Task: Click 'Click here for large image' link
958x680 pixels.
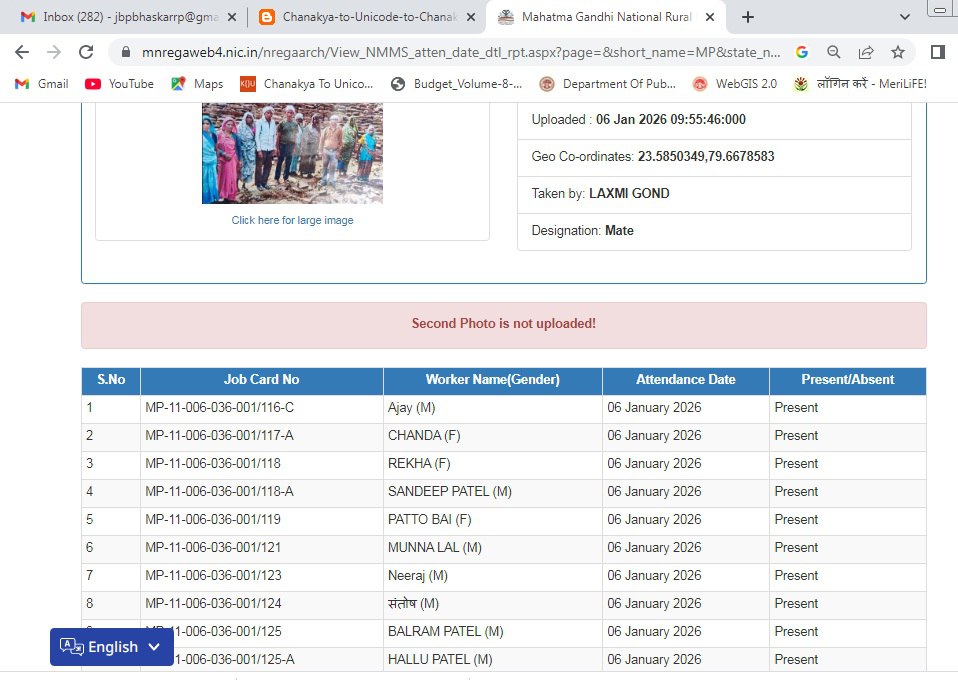Action: [292, 220]
